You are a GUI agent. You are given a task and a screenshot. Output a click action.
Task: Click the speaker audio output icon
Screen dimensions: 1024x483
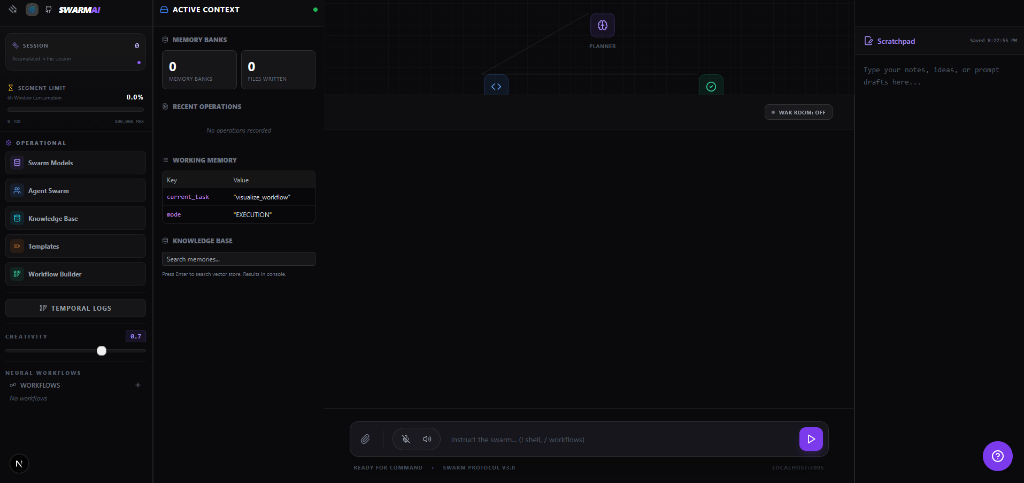pos(427,439)
